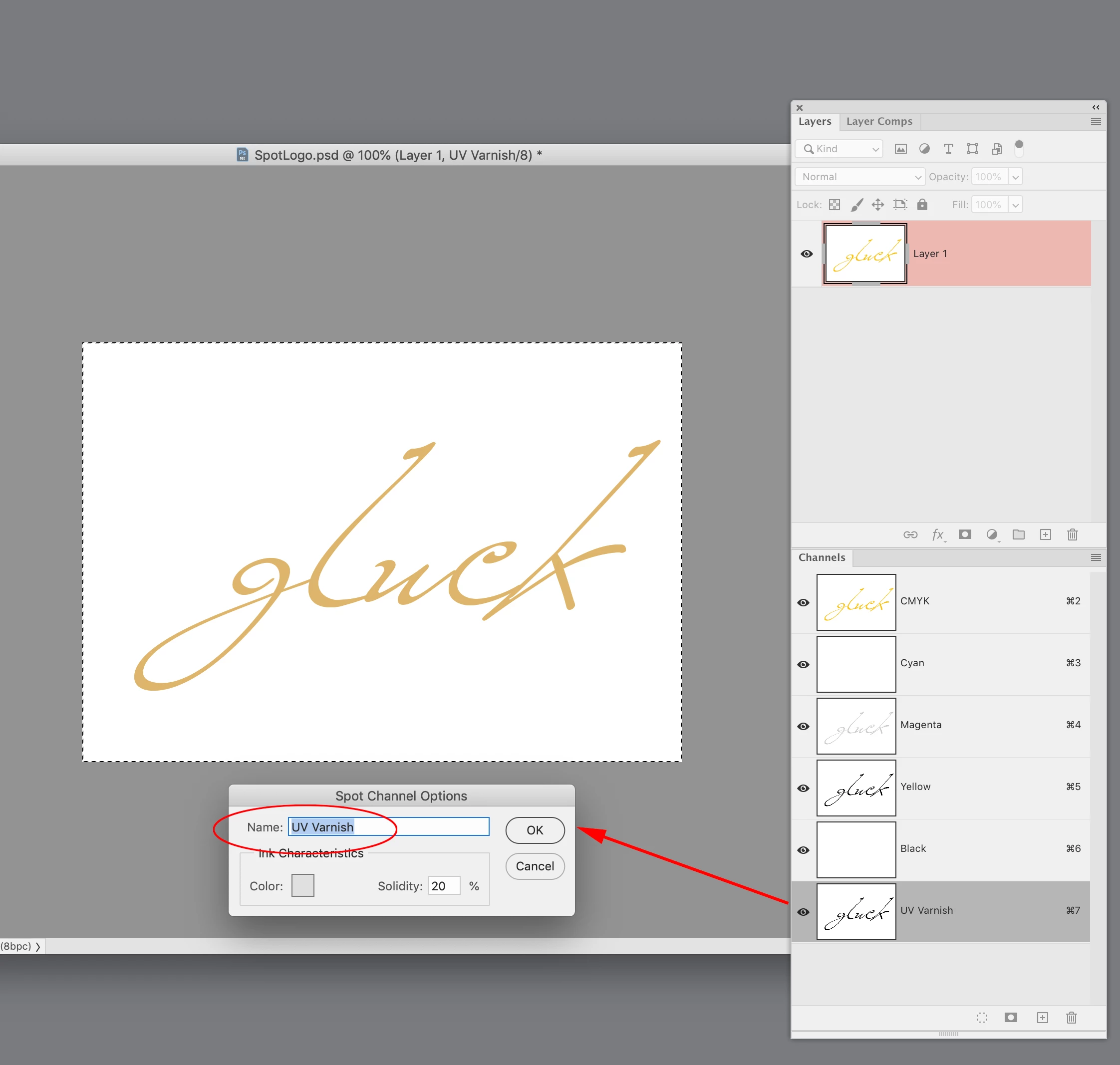Expand the Opacity dropdown arrow

1016,177
